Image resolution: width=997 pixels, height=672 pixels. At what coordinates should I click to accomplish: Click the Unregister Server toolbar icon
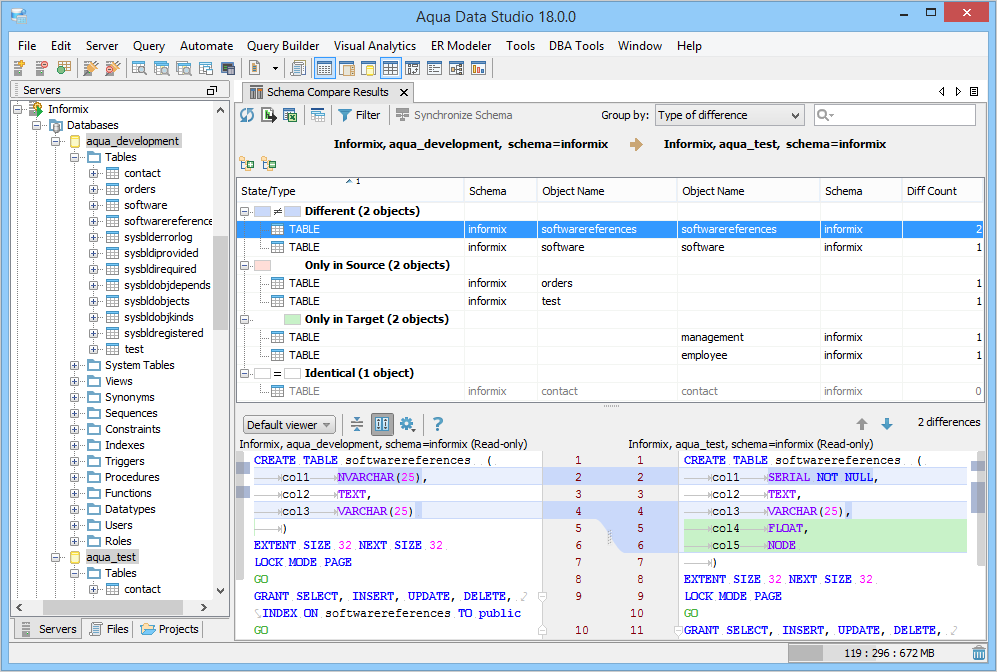click(41, 68)
